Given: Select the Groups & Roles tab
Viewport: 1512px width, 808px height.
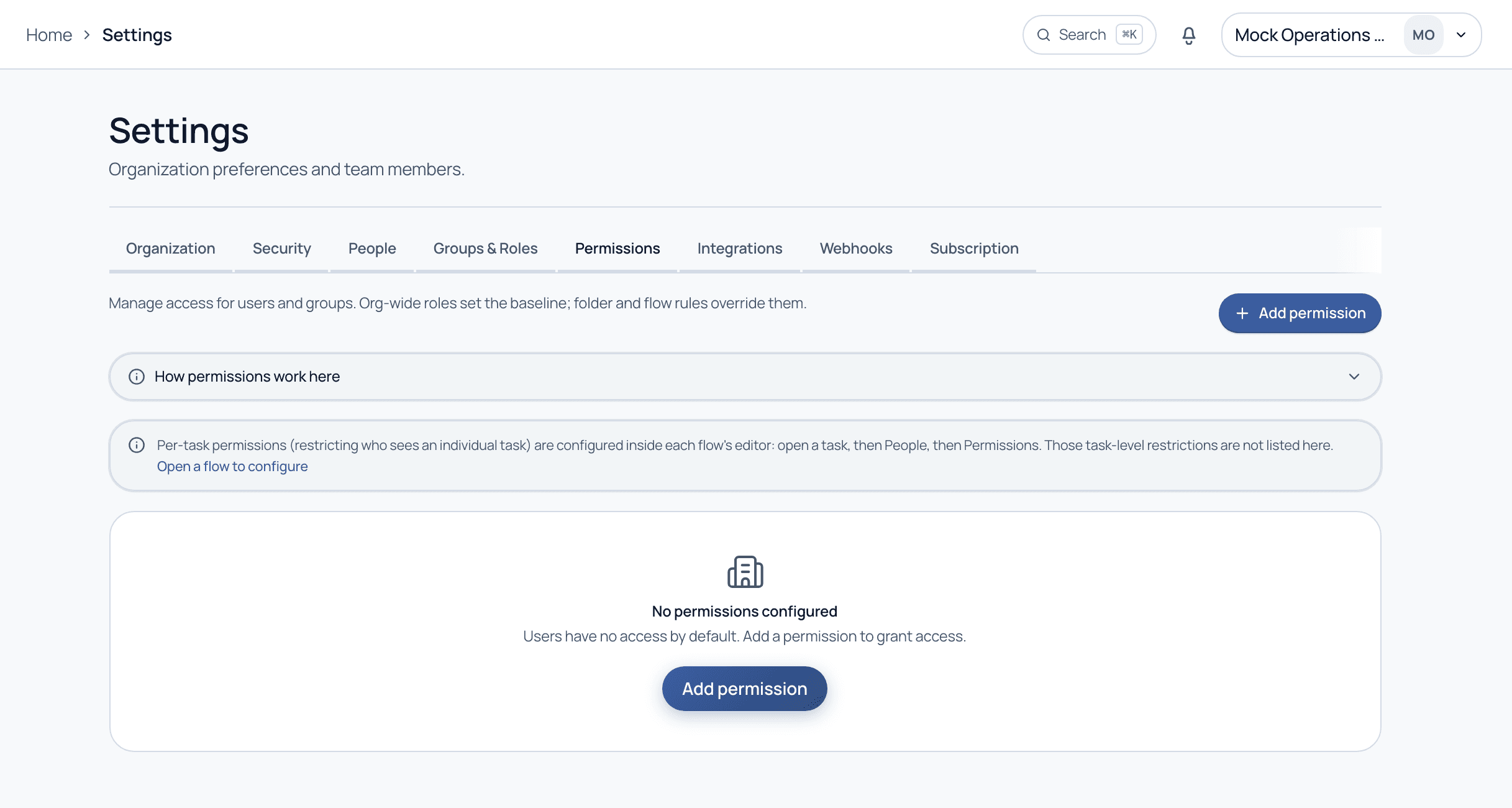Looking at the screenshot, I should pyautogui.click(x=486, y=249).
